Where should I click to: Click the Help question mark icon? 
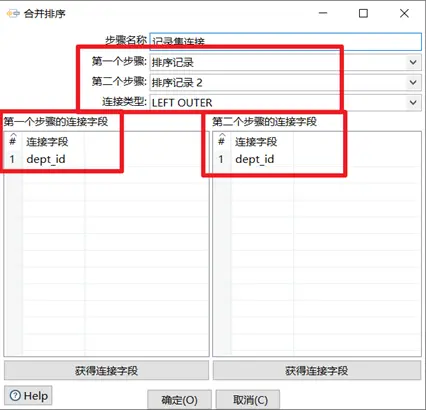(x=15, y=396)
